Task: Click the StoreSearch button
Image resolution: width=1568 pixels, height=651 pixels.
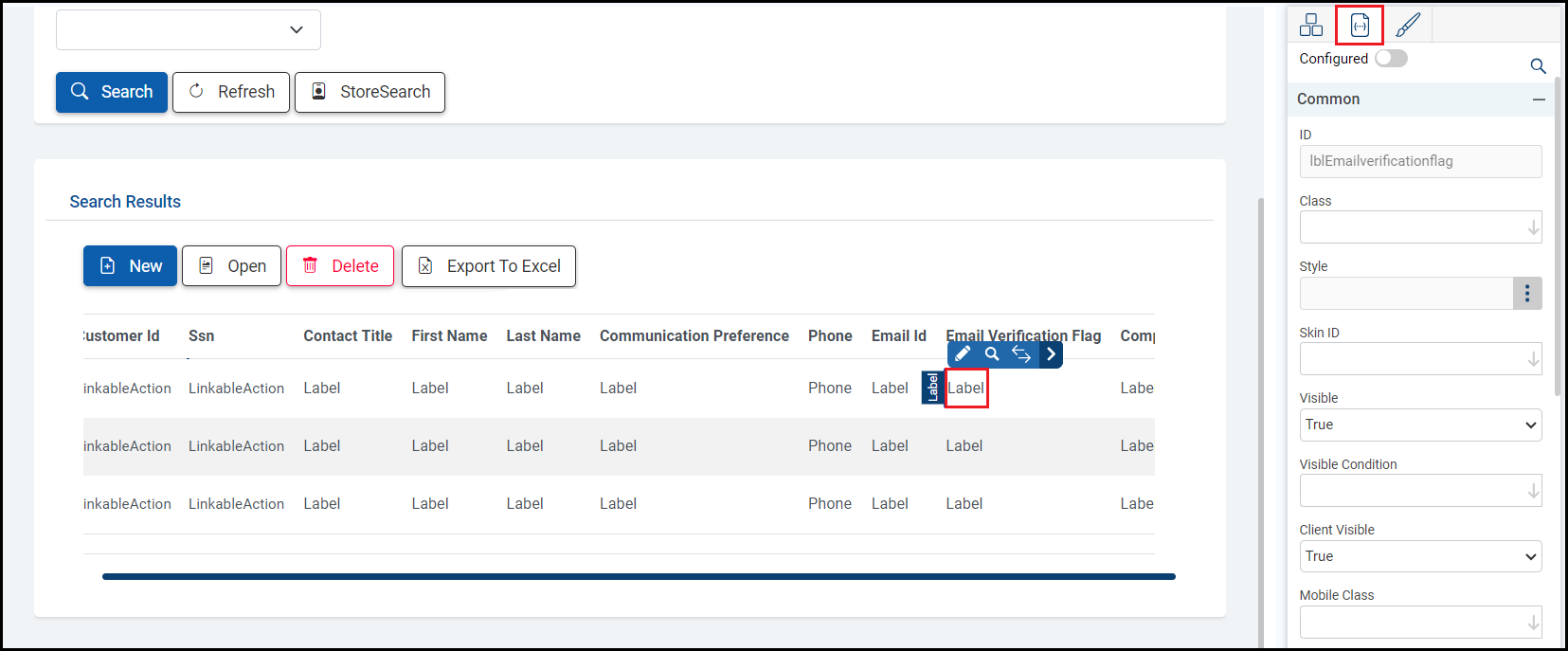Action: [369, 92]
